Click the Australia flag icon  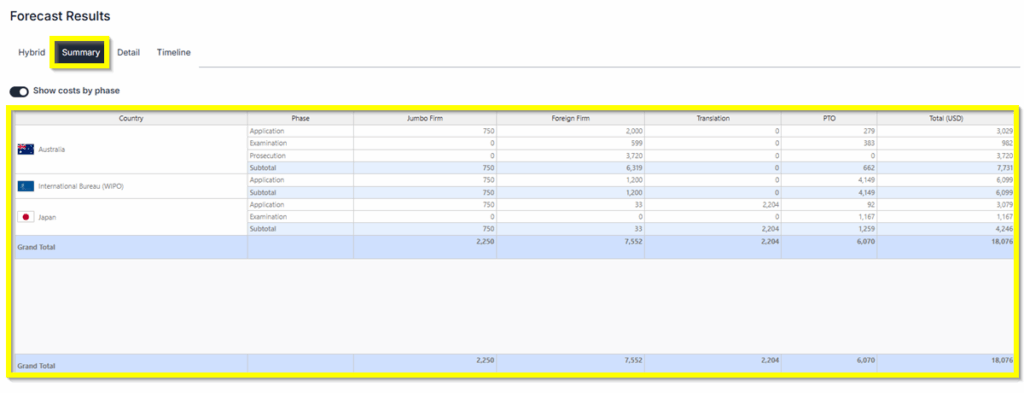pos(26,149)
